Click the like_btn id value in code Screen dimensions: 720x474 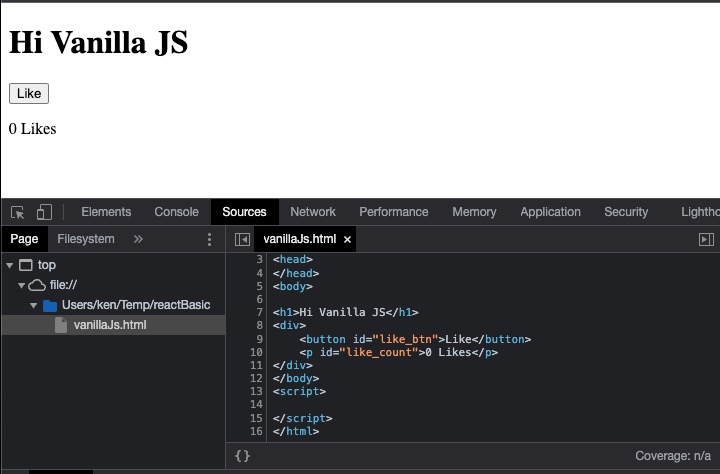coord(405,339)
